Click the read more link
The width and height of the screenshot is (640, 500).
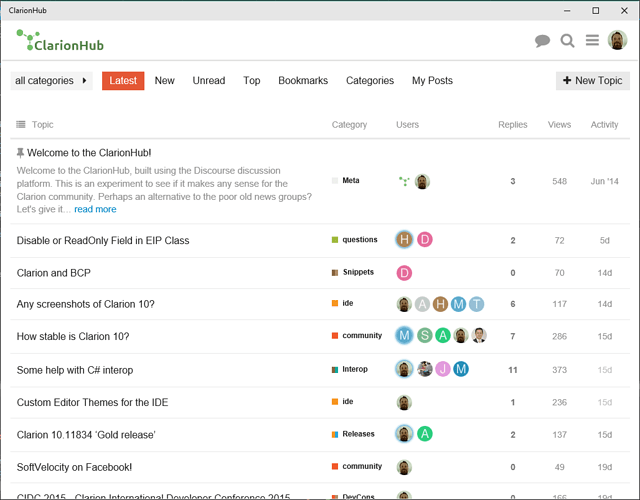[95, 209]
